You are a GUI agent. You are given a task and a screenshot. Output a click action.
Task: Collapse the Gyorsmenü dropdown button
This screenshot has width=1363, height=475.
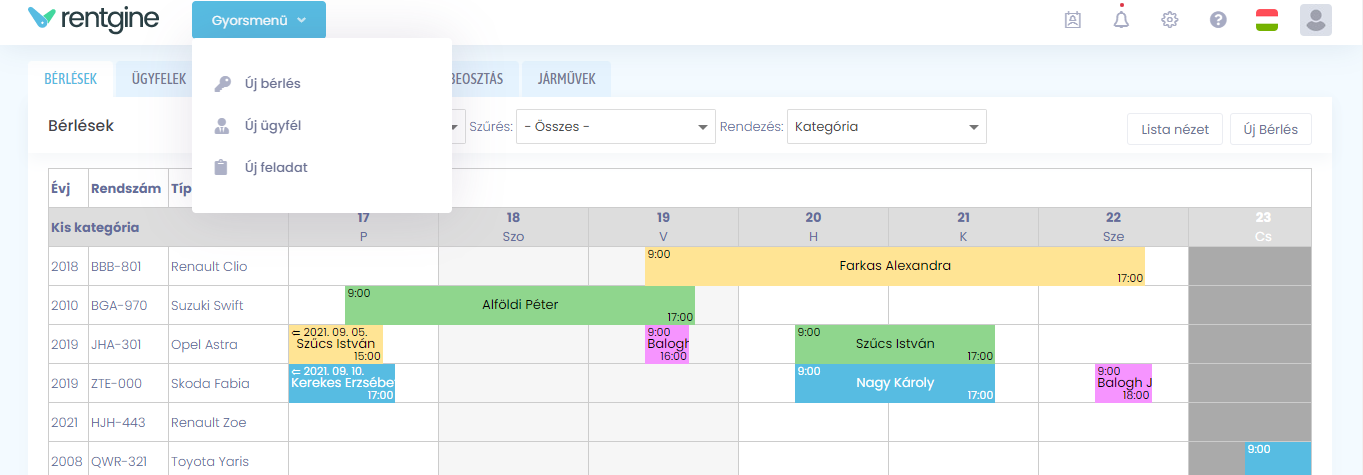point(259,20)
